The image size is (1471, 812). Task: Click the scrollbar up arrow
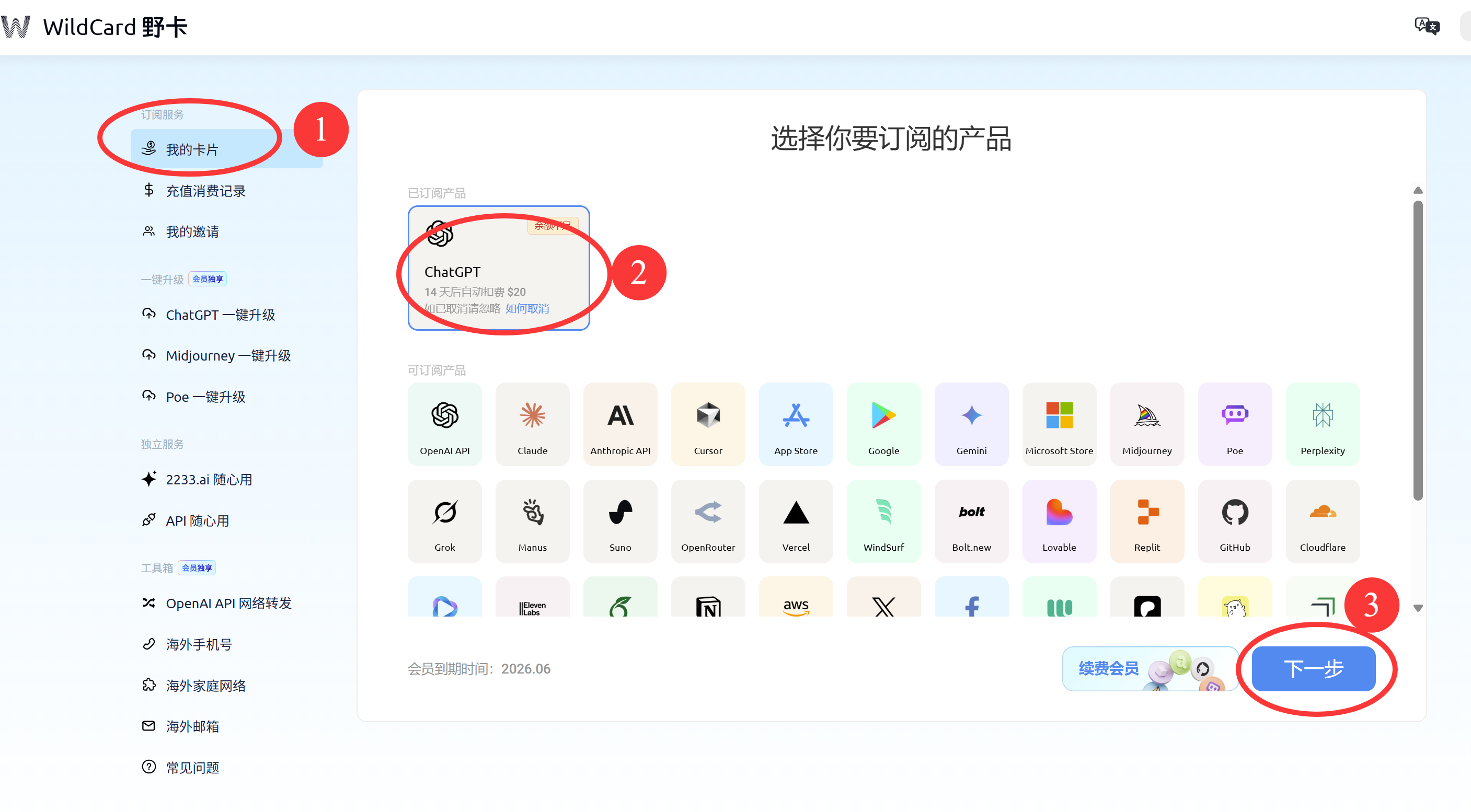coord(1418,190)
